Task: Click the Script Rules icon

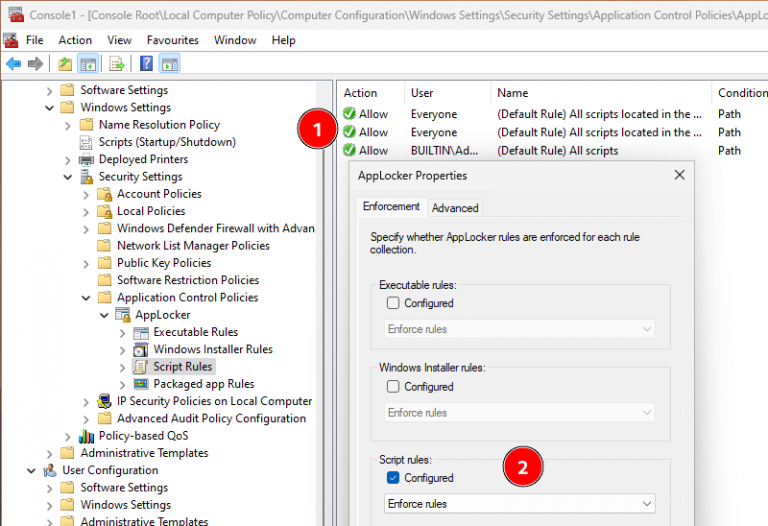Action: click(x=141, y=367)
